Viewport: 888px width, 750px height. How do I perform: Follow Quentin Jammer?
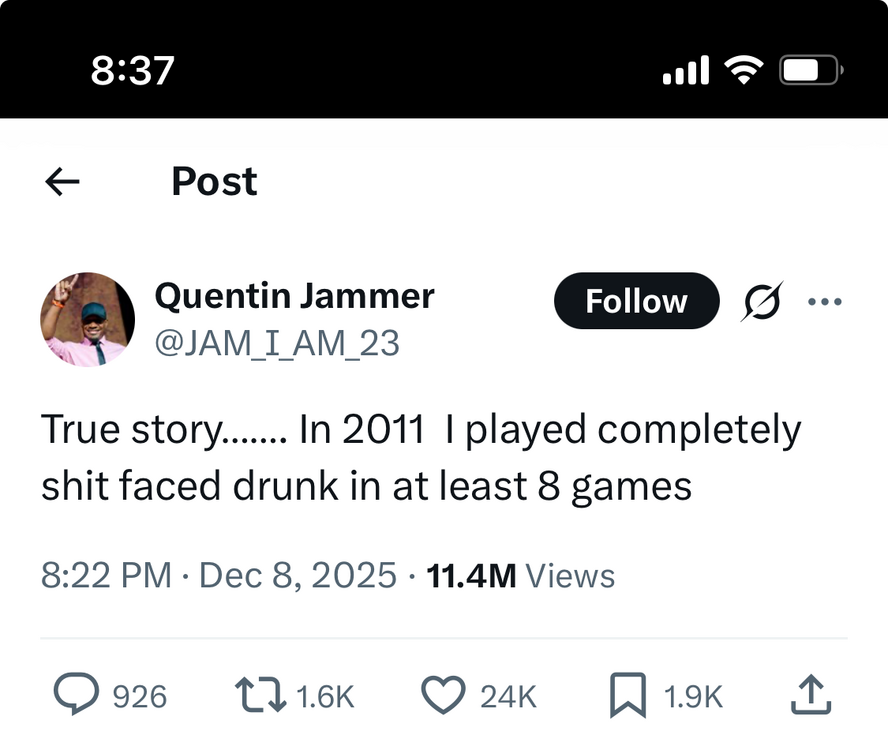pos(636,301)
